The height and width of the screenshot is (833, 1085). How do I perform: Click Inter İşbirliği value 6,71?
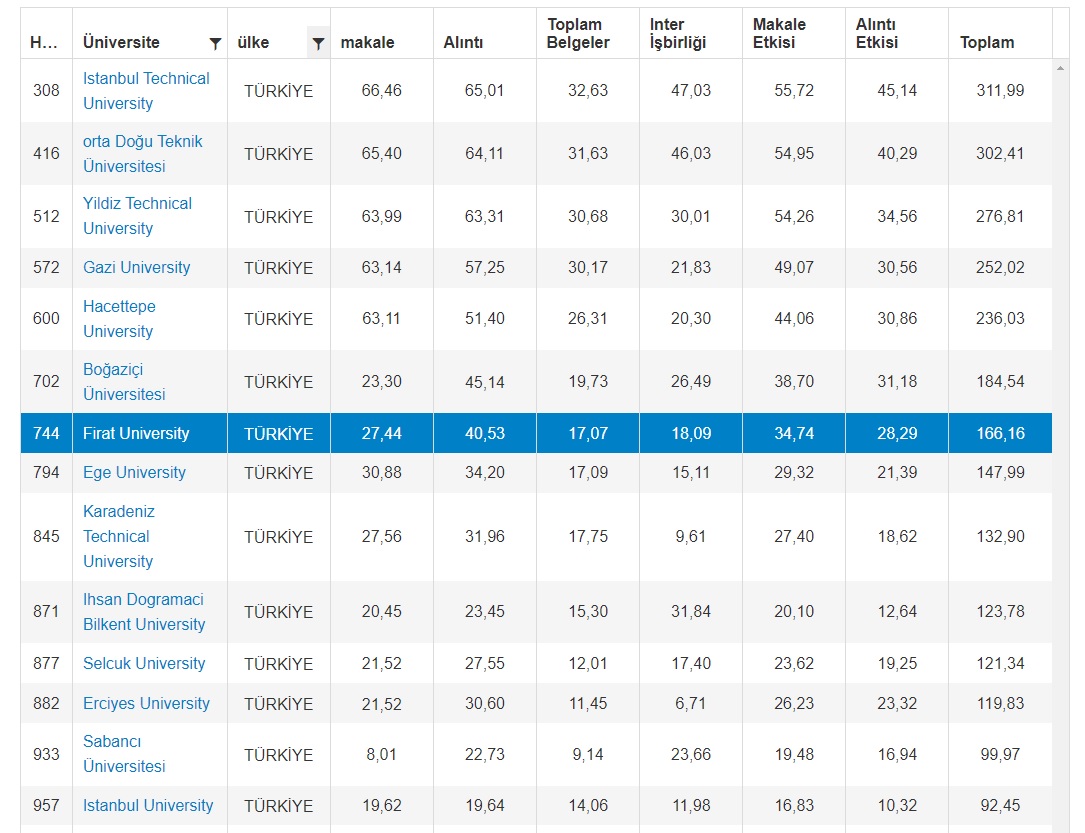691,703
